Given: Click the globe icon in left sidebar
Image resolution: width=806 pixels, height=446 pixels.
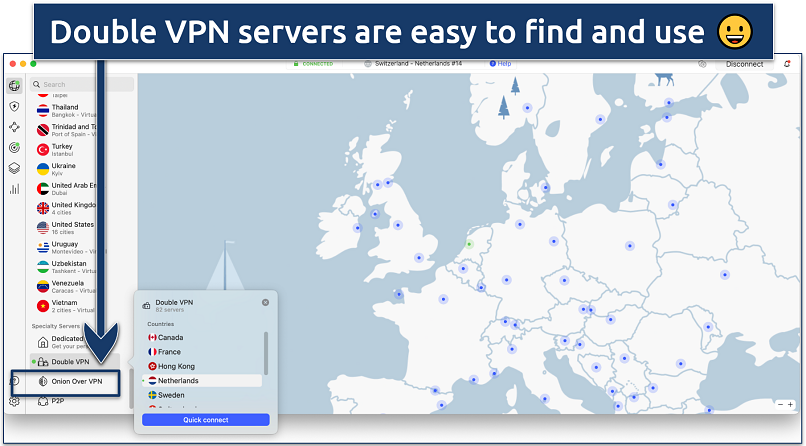Looking at the screenshot, I should tap(14, 85).
